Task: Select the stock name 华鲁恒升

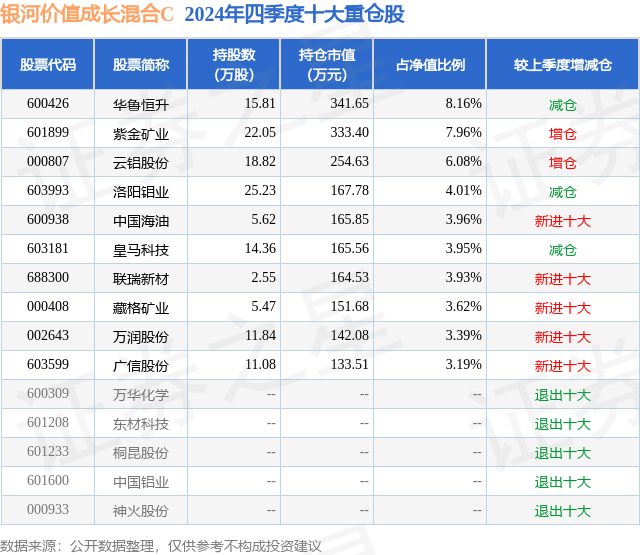Action: point(141,105)
